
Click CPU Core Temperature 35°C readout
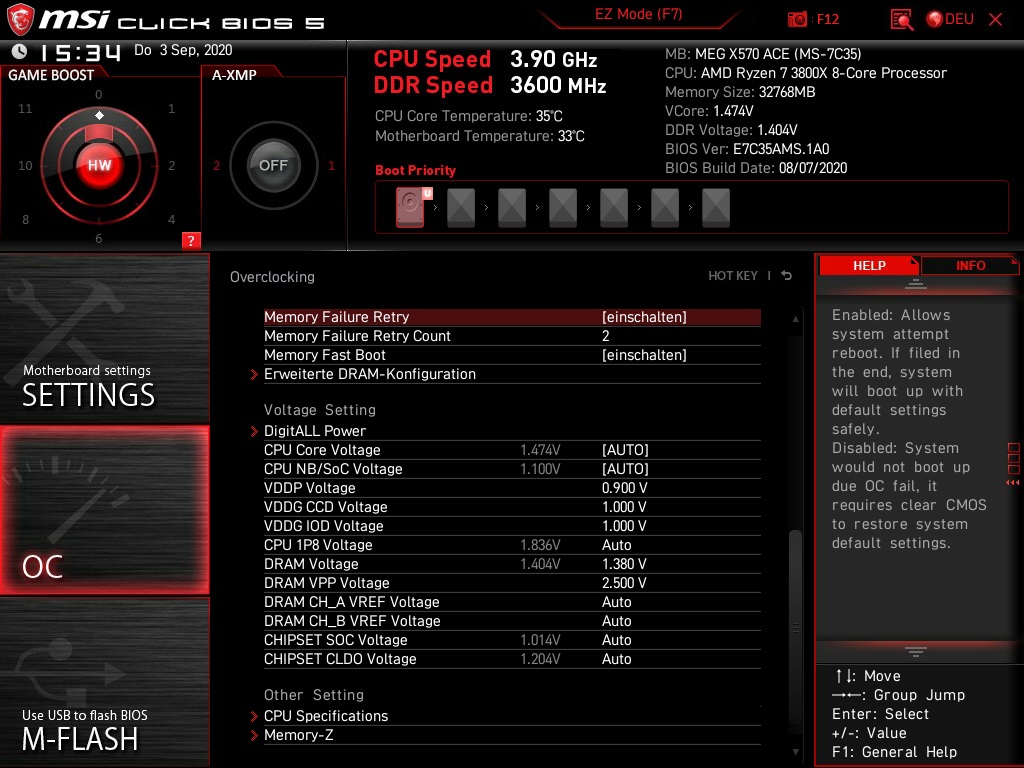click(x=468, y=116)
